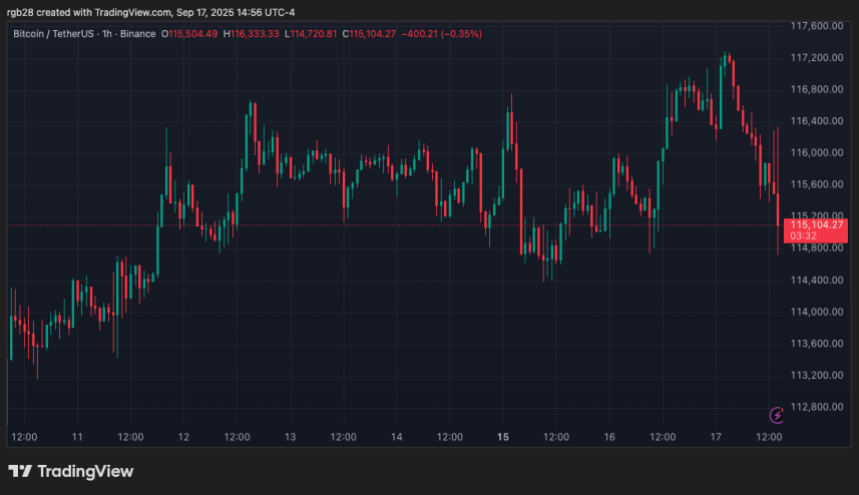This screenshot has width=859, height=495.
Task: Click the close price value C115,104.27
Action: tap(369, 34)
